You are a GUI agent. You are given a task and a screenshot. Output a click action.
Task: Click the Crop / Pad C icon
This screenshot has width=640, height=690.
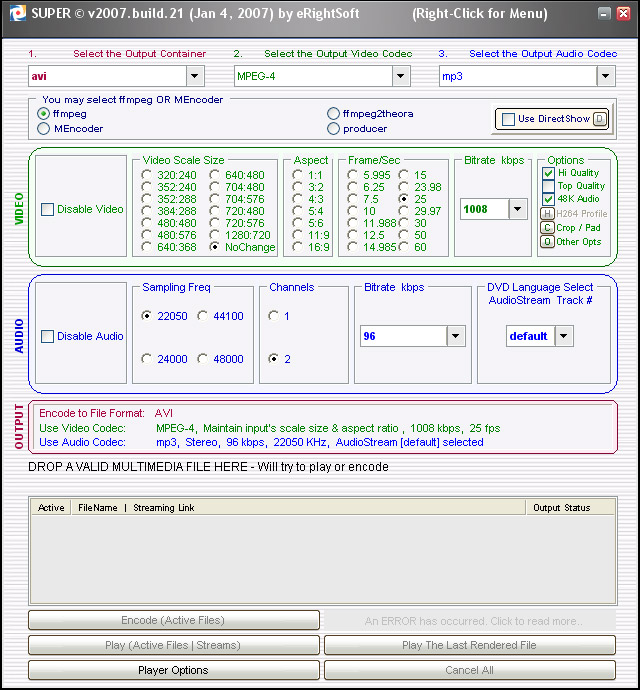[x=547, y=227]
